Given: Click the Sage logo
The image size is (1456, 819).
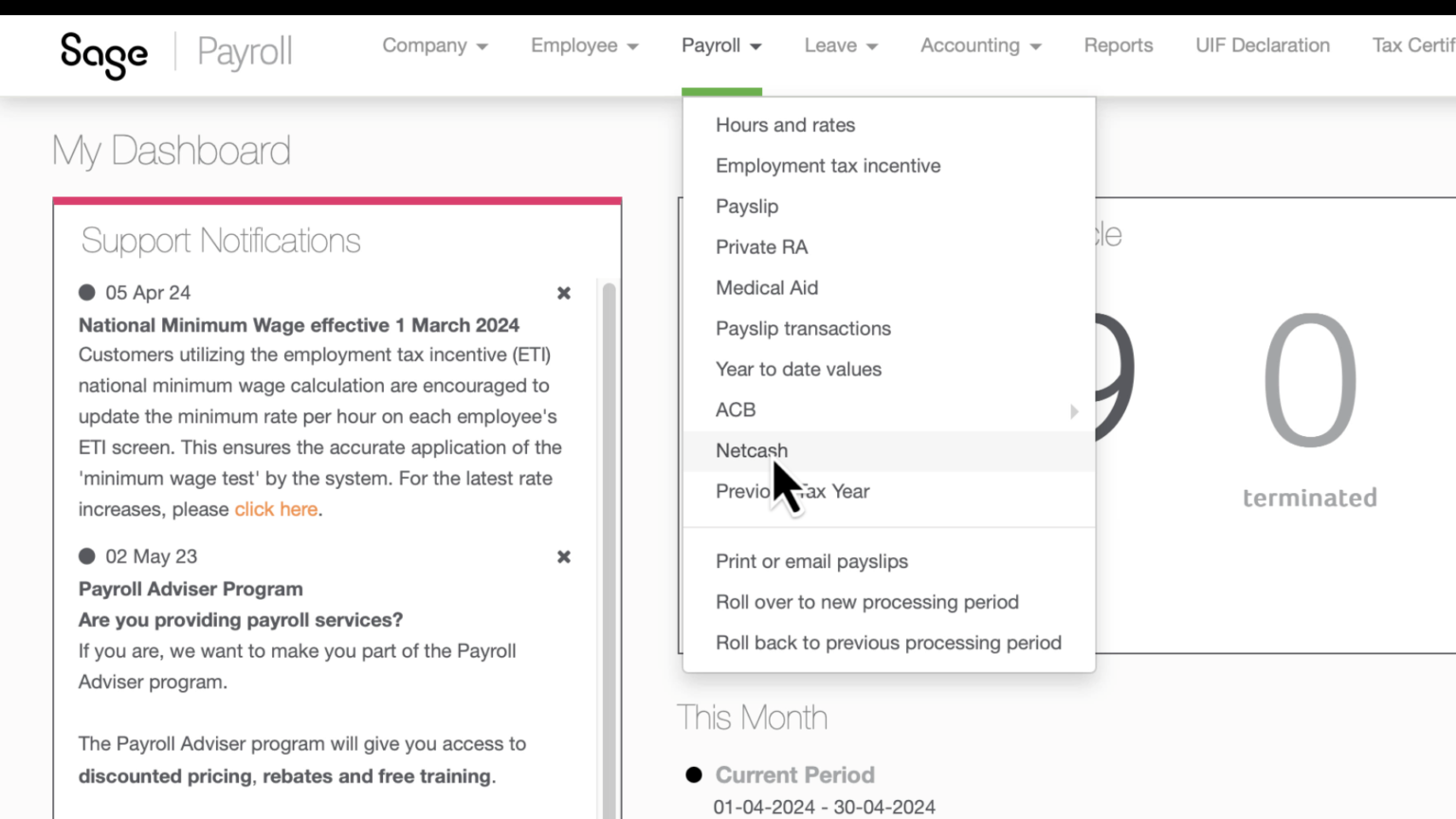Looking at the screenshot, I should pyautogui.click(x=104, y=54).
